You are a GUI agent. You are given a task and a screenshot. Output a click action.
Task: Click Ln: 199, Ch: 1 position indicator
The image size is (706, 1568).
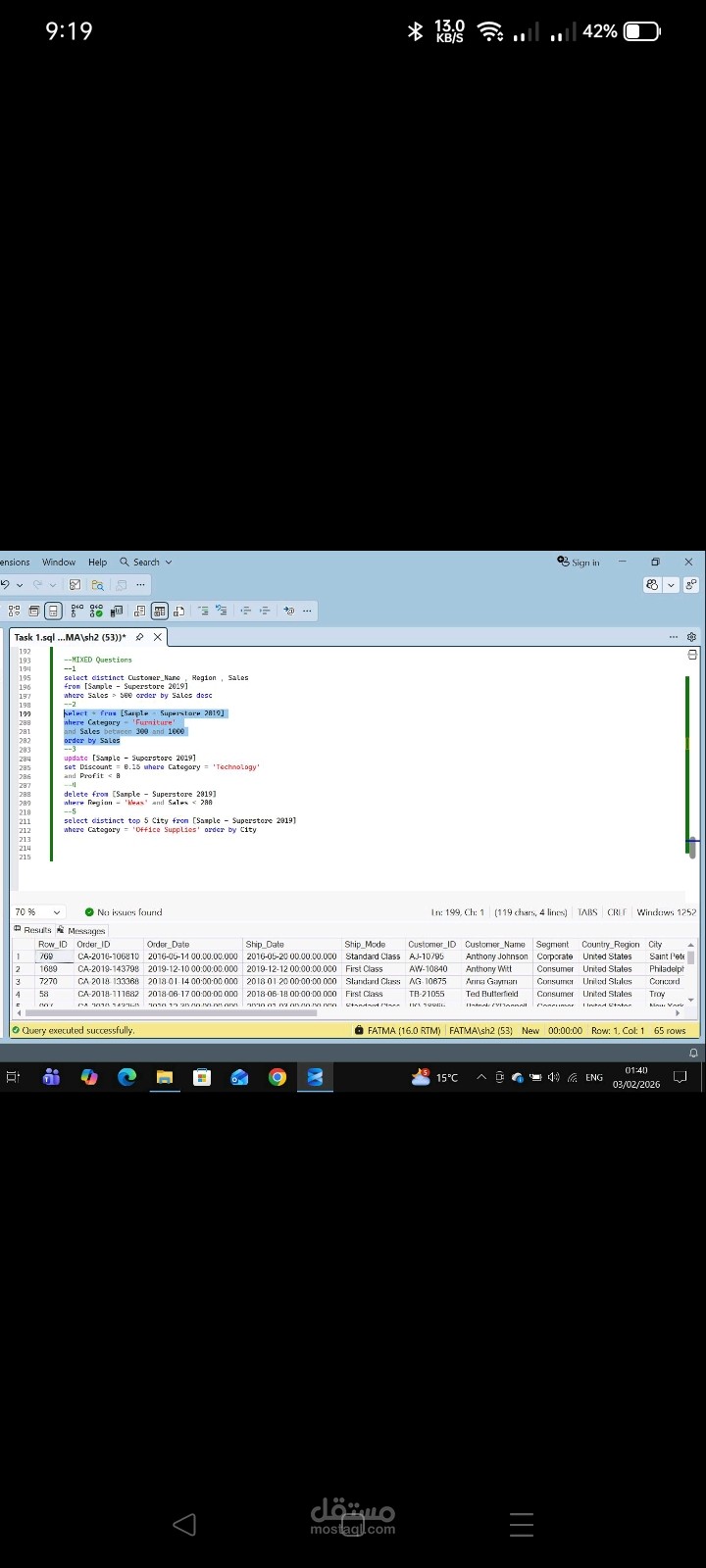click(x=458, y=912)
